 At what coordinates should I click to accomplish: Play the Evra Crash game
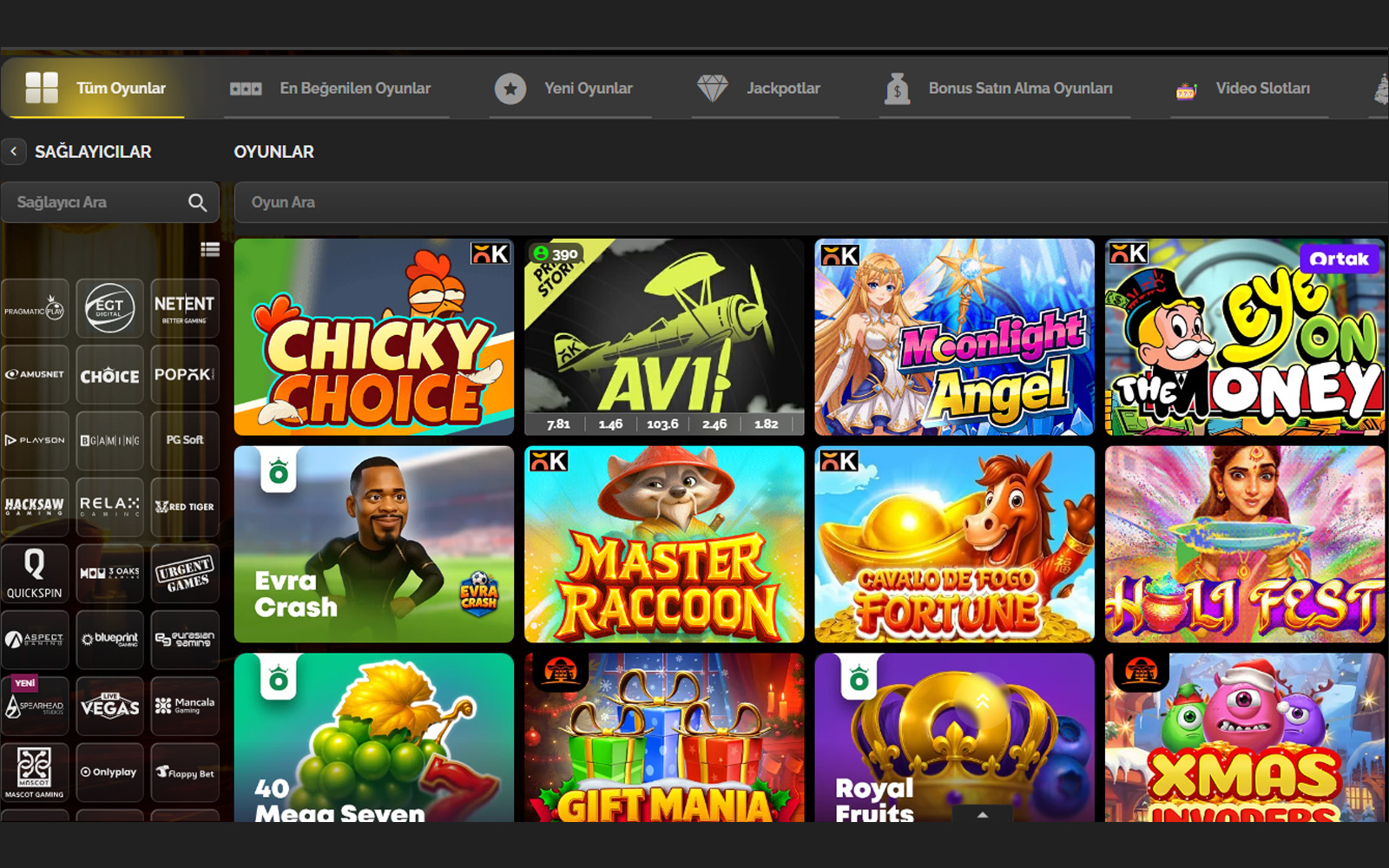point(374,544)
